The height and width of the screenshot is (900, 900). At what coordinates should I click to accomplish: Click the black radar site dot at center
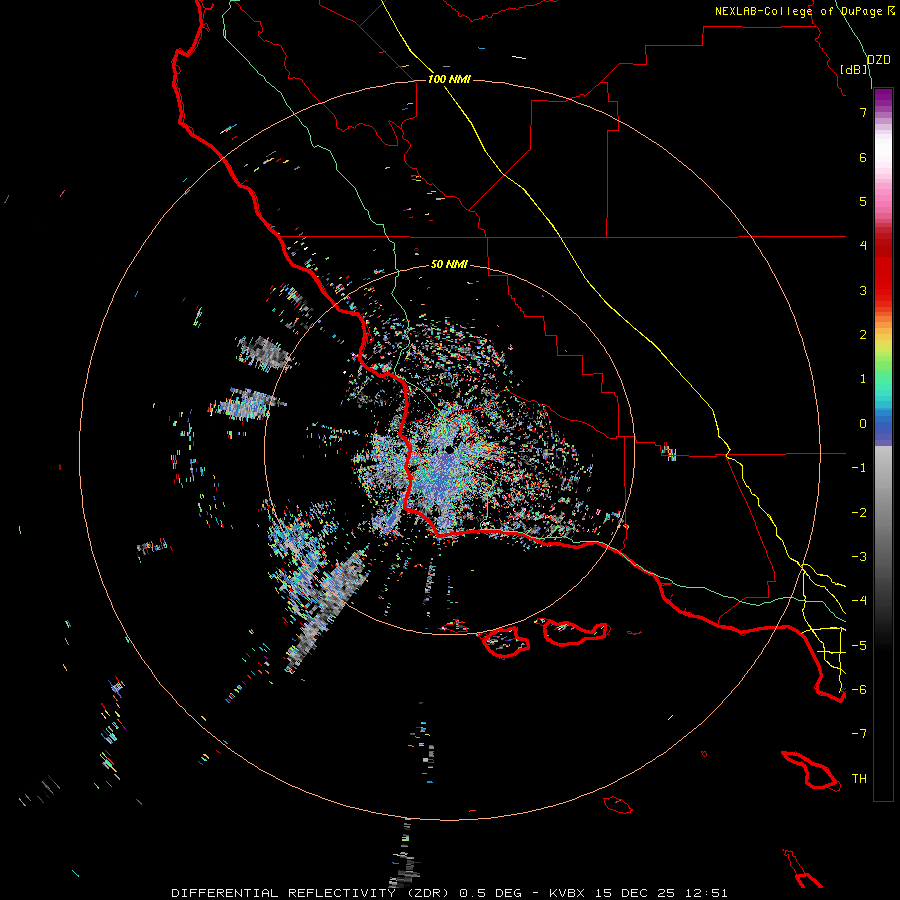[x=449, y=450]
